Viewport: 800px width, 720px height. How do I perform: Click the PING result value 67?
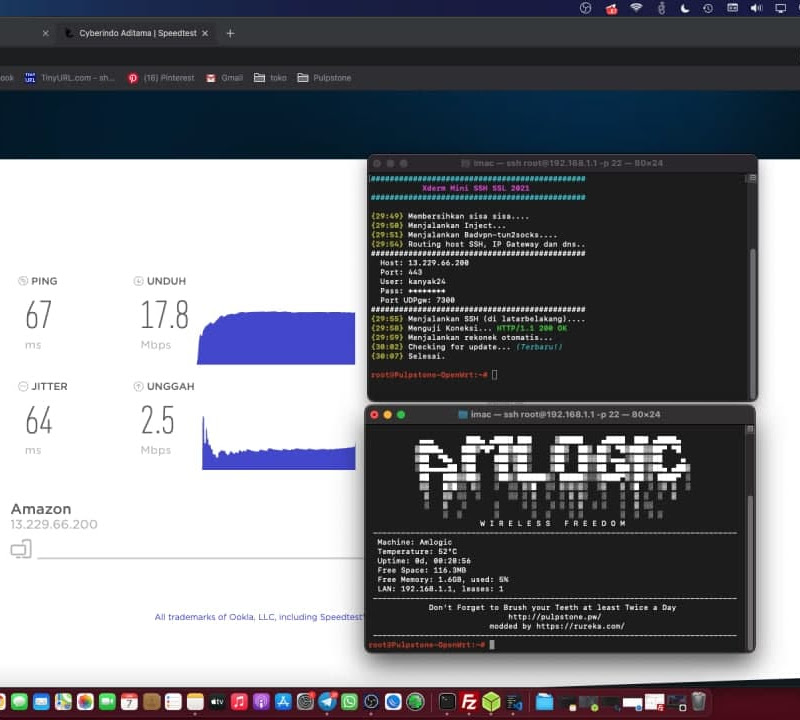[38, 315]
